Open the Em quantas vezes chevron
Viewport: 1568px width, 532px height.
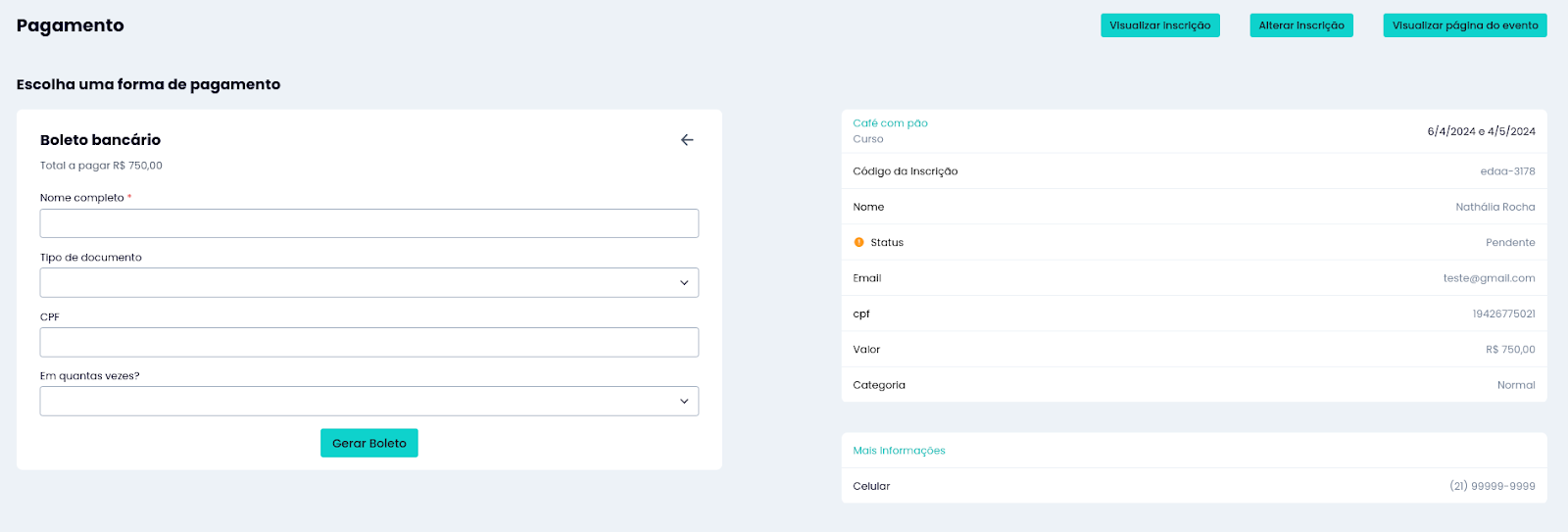[x=684, y=402]
